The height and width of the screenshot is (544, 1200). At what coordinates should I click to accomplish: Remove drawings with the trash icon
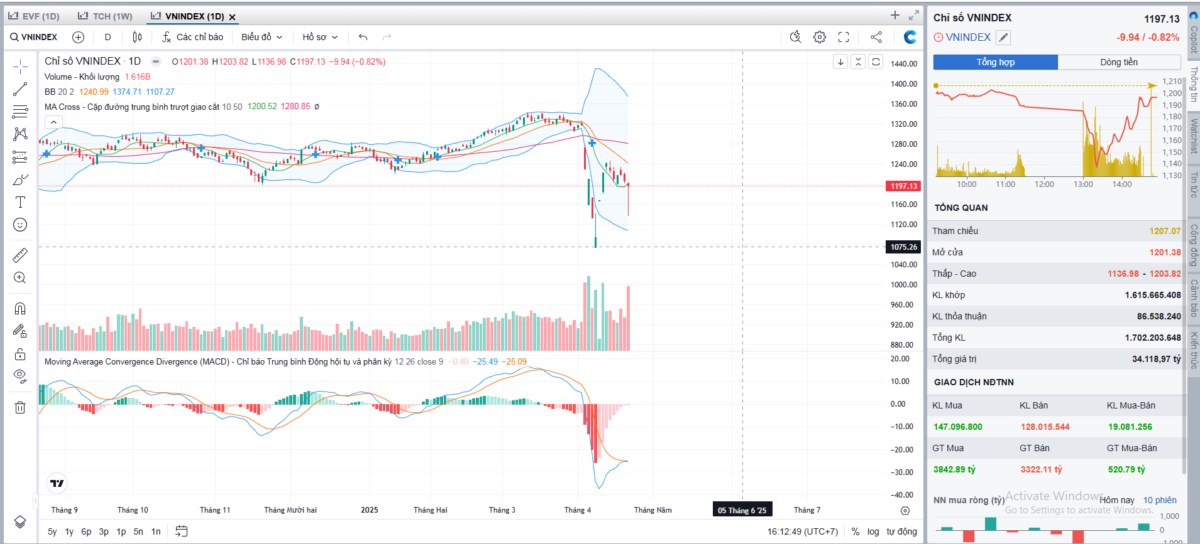coord(19,407)
